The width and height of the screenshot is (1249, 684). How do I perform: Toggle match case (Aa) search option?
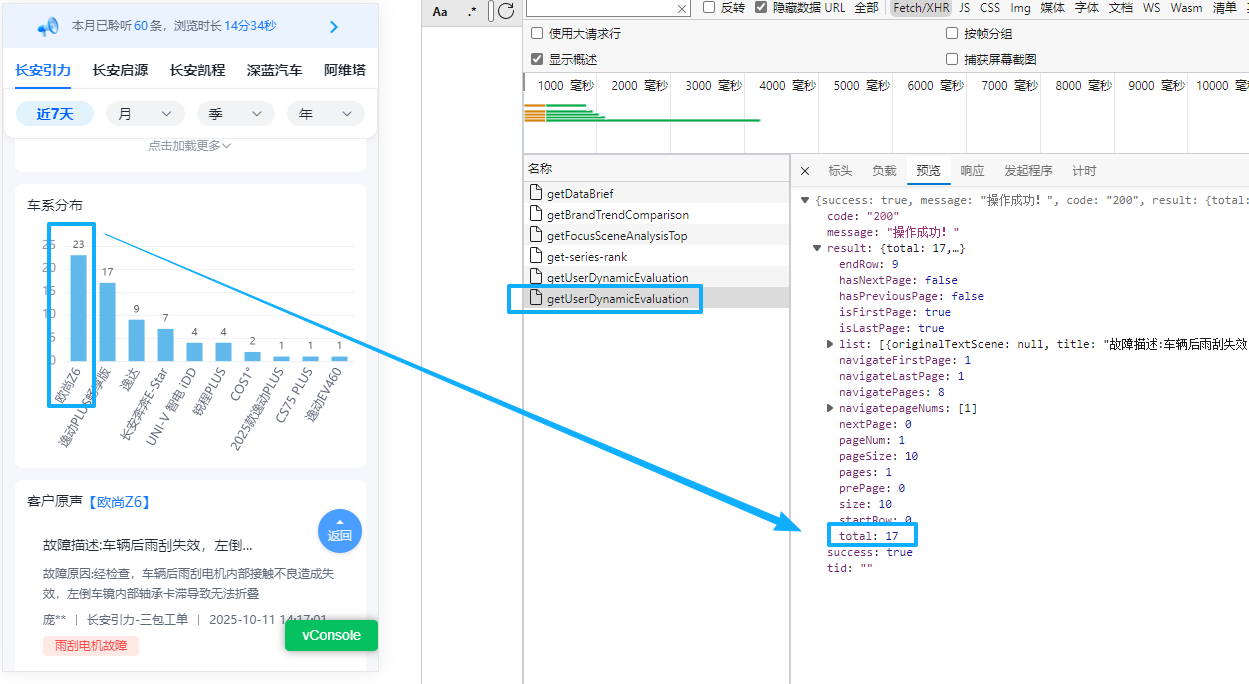(x=440, y=11)
